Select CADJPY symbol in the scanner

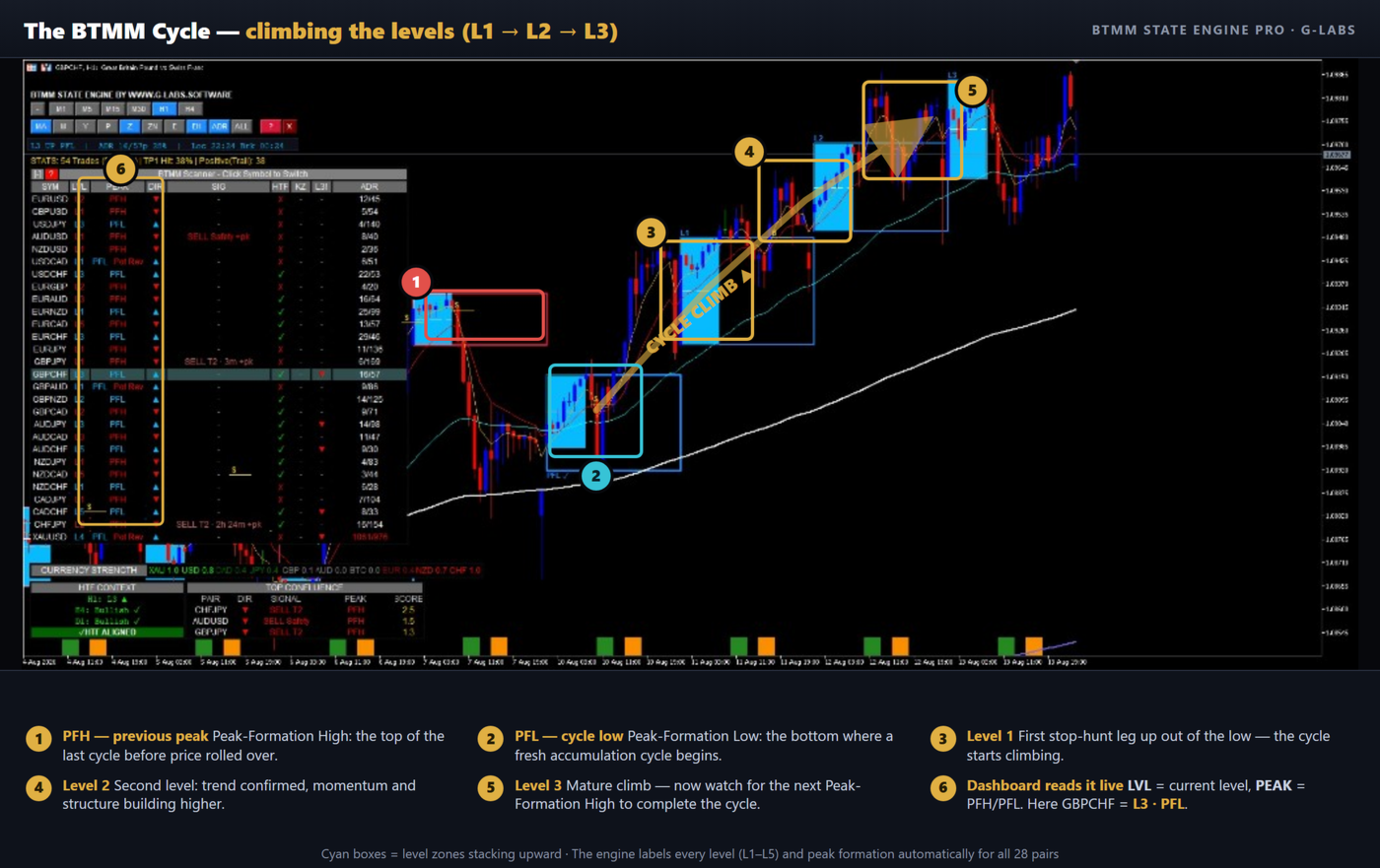click(x=49, y=500)
